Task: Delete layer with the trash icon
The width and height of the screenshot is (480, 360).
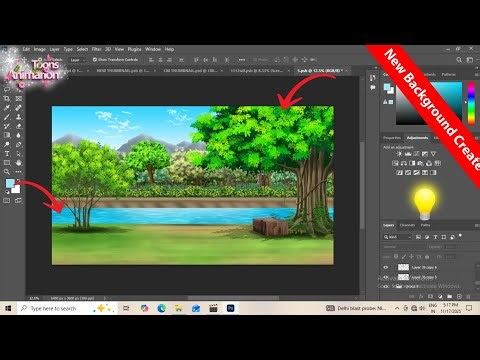Action: [x=468, y=296]
